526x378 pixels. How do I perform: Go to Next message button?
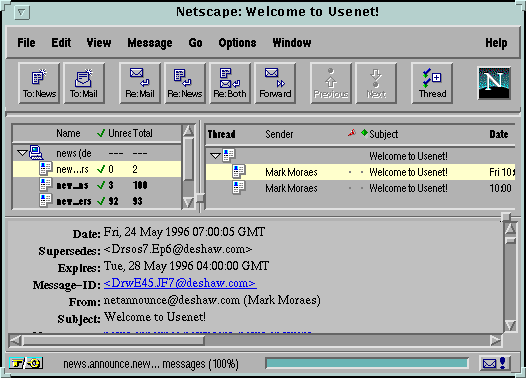tap(376, 83)
